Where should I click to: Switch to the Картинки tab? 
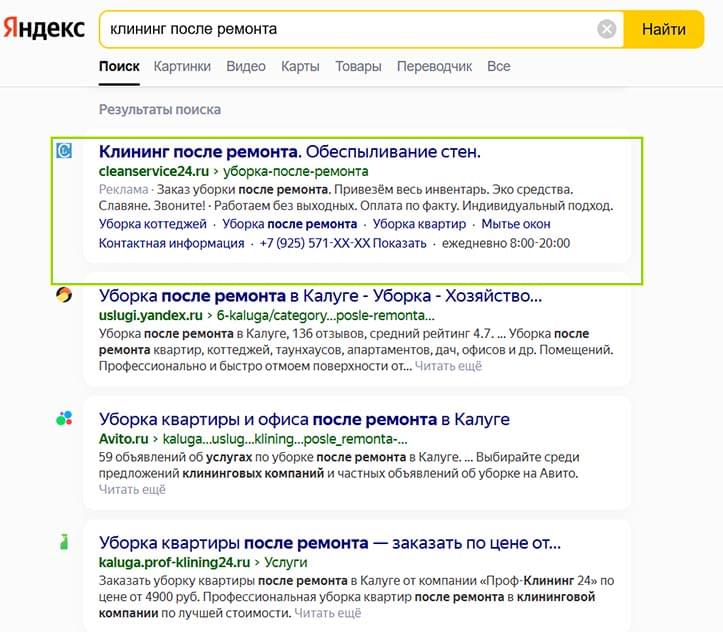(x=182, y=66)
